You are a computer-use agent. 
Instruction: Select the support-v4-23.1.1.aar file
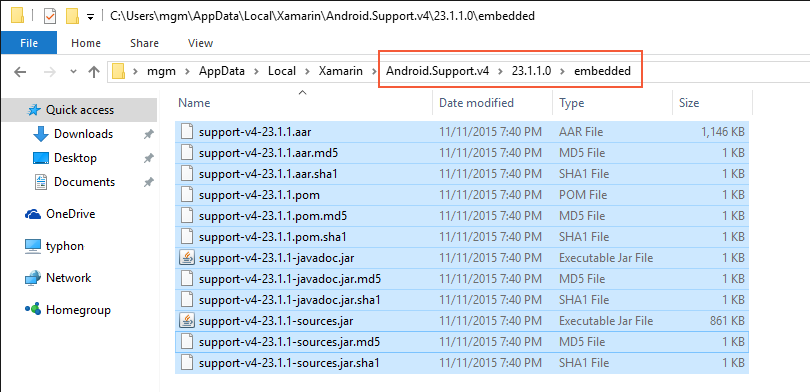(x=461, y=132)
